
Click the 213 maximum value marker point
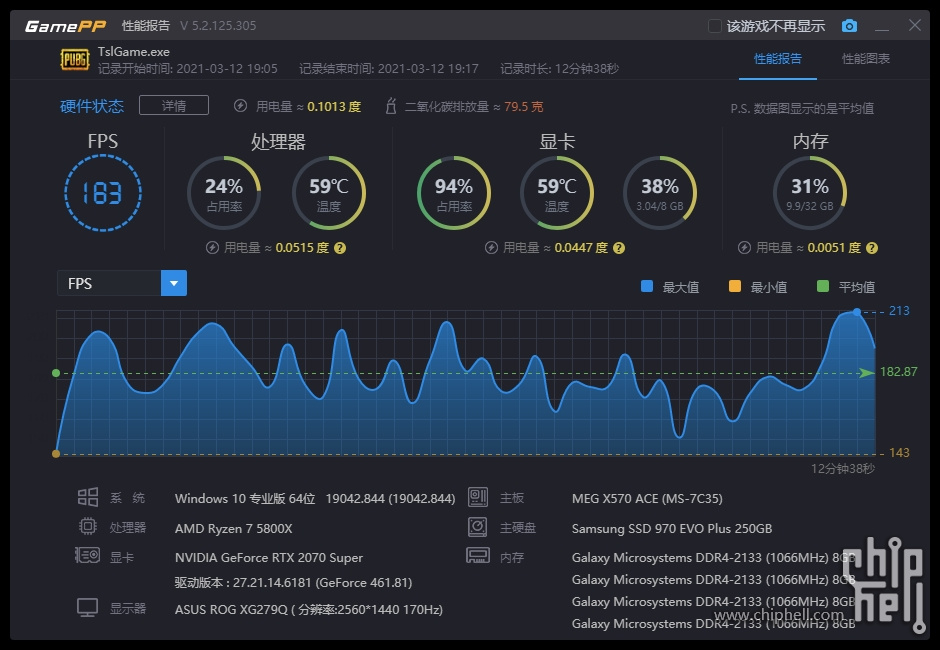click(857, 312)
